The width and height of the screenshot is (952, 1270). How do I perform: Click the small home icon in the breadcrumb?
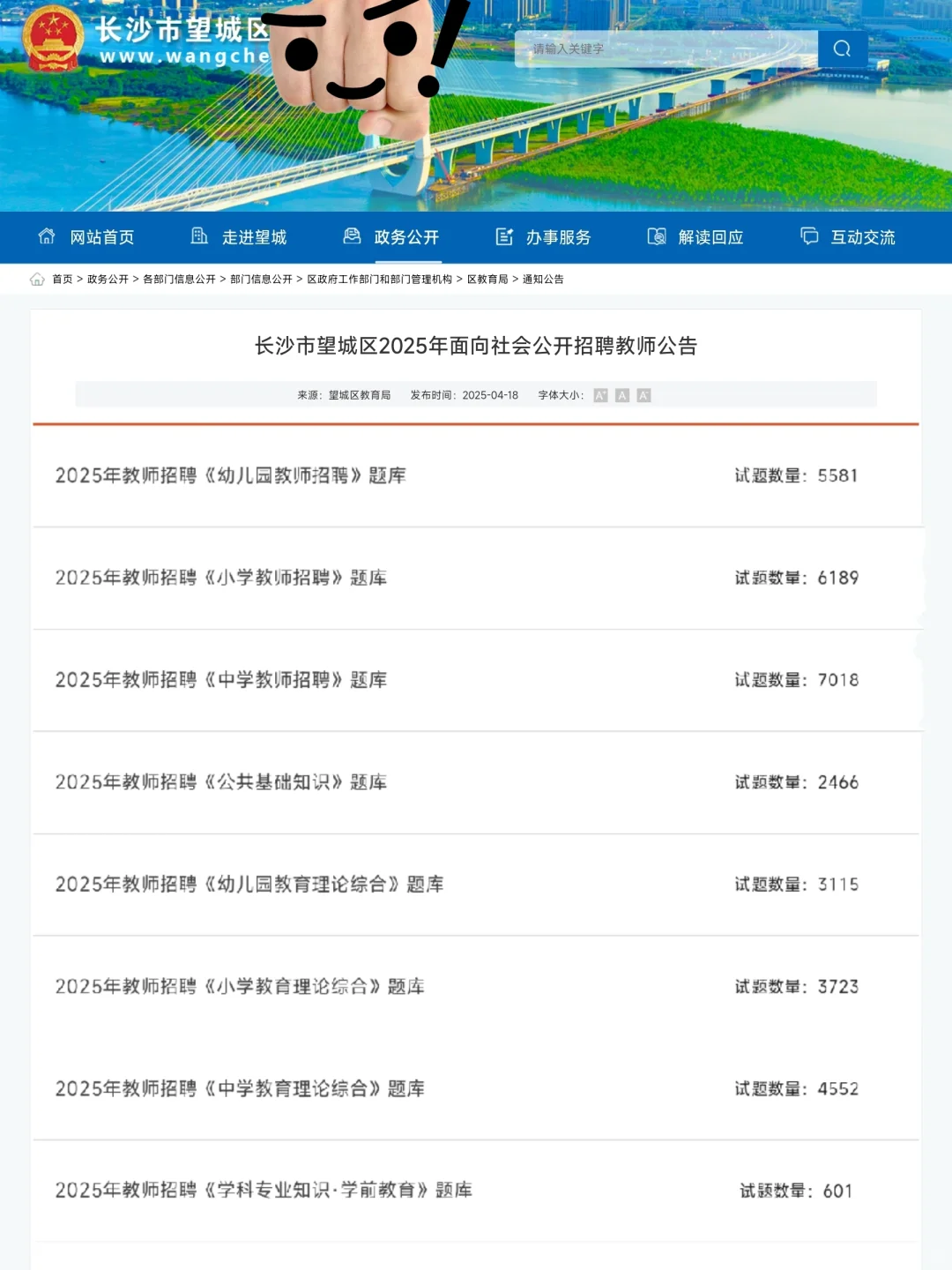[37, 279]
